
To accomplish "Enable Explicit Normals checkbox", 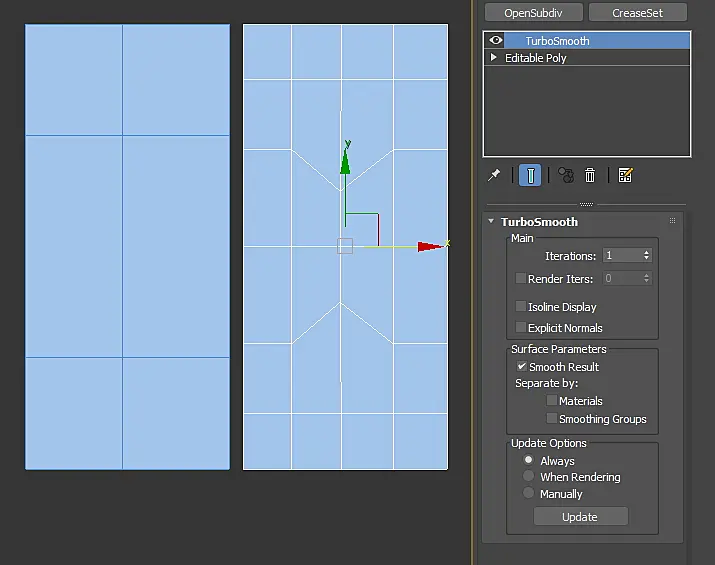I will point(520,327).
